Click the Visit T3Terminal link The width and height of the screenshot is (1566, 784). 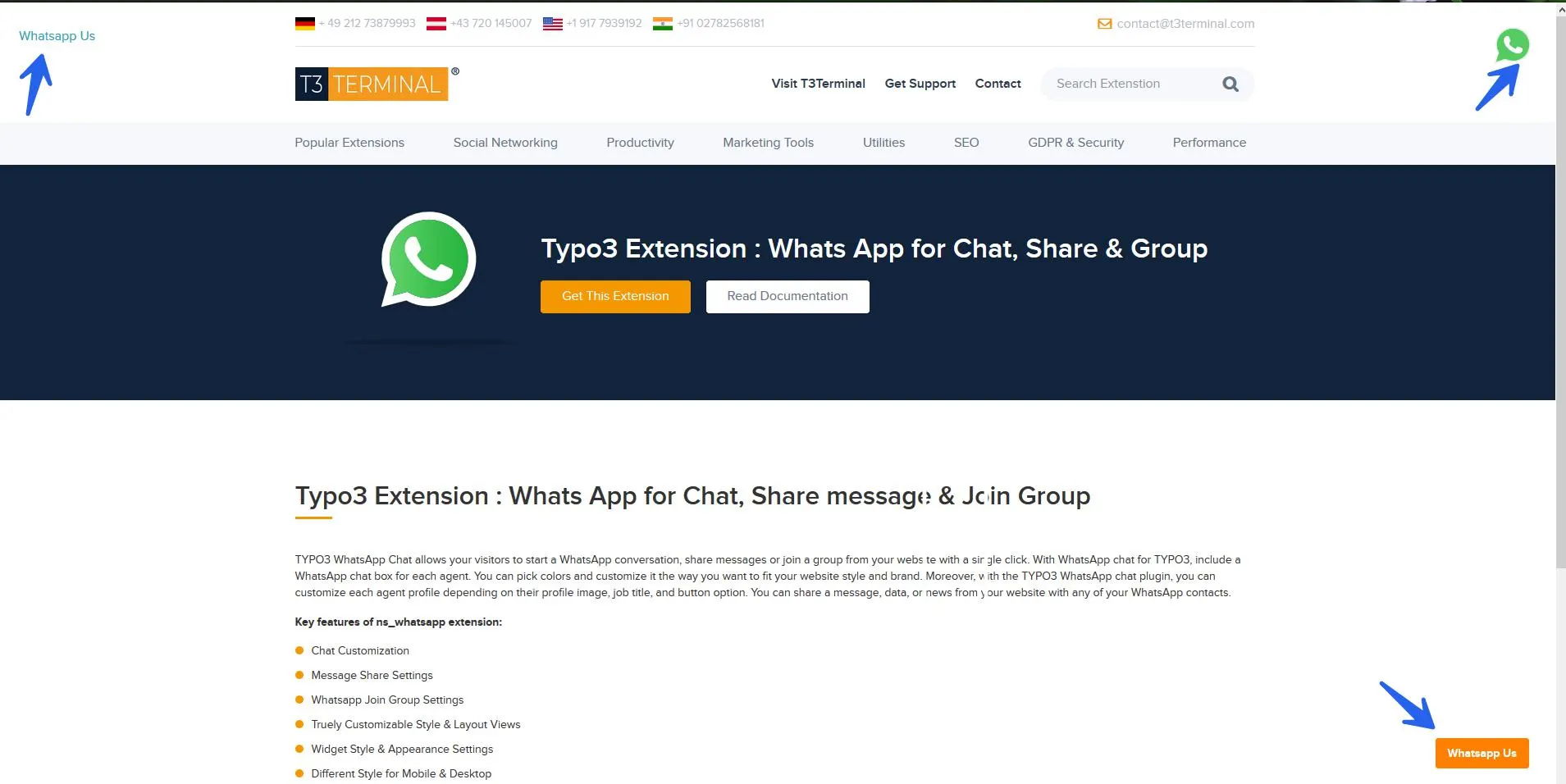(818, 84)
